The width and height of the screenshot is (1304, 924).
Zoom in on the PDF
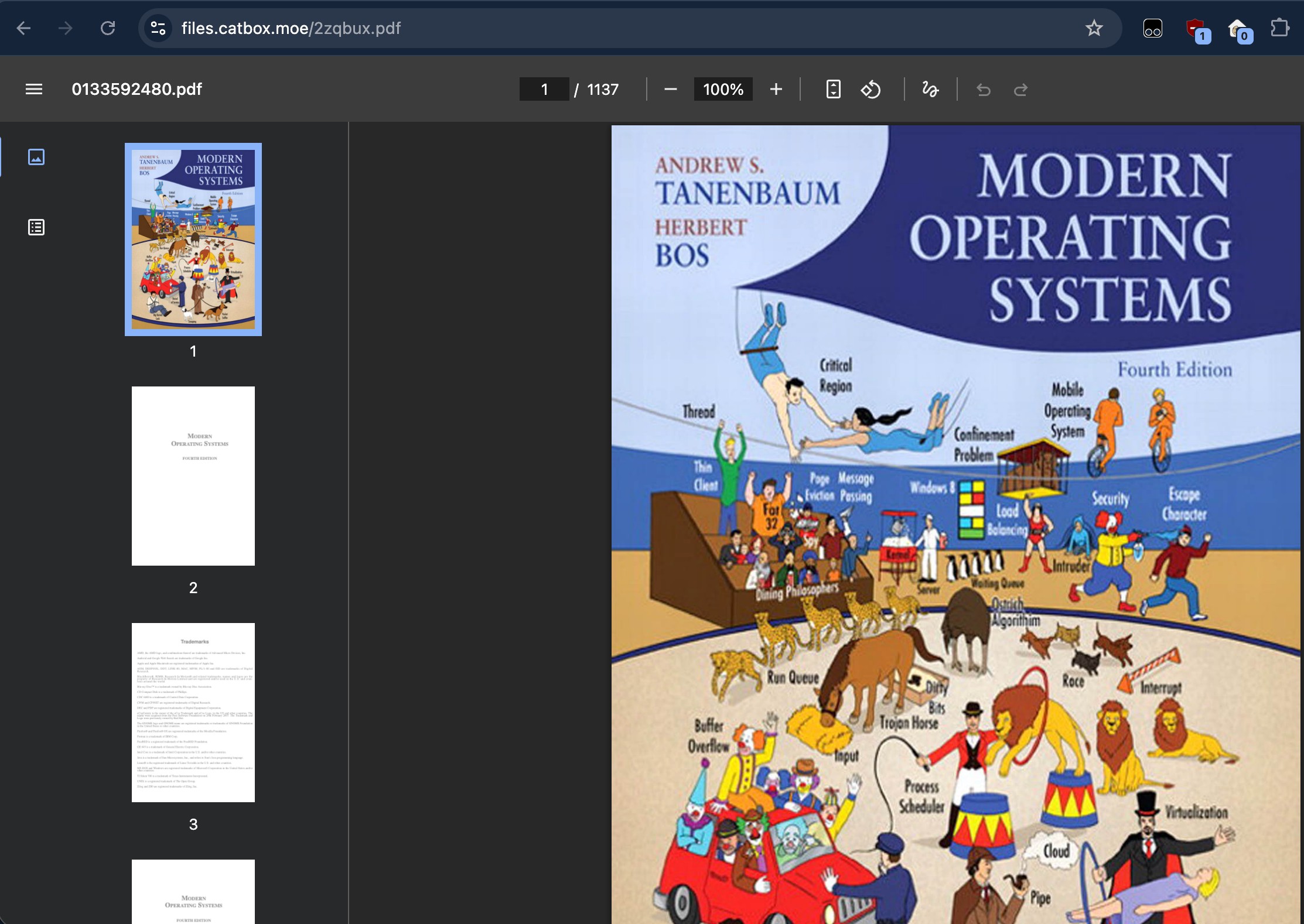pyautogui.click(x=776, y=89)
